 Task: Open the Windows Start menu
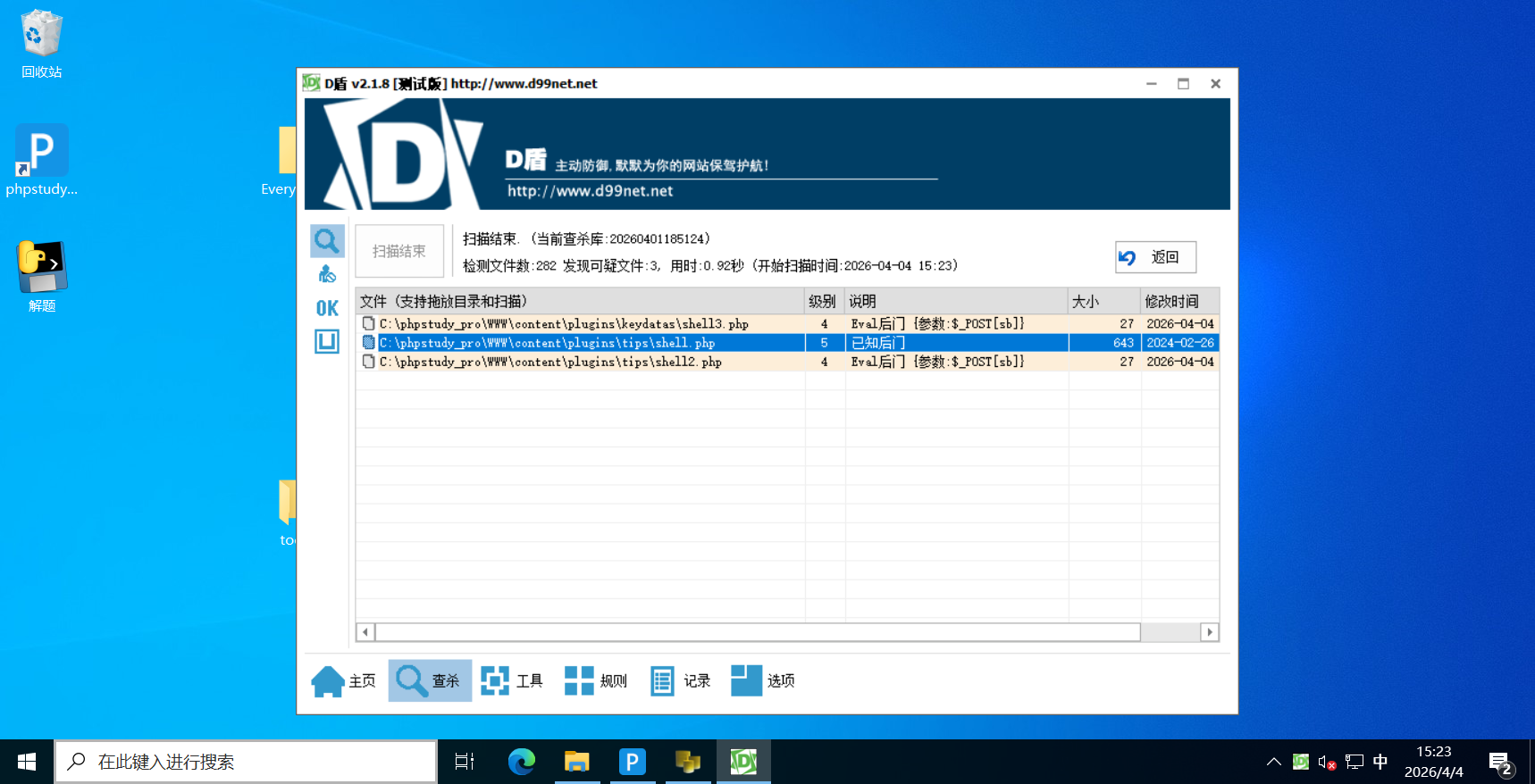click(27, 762)
